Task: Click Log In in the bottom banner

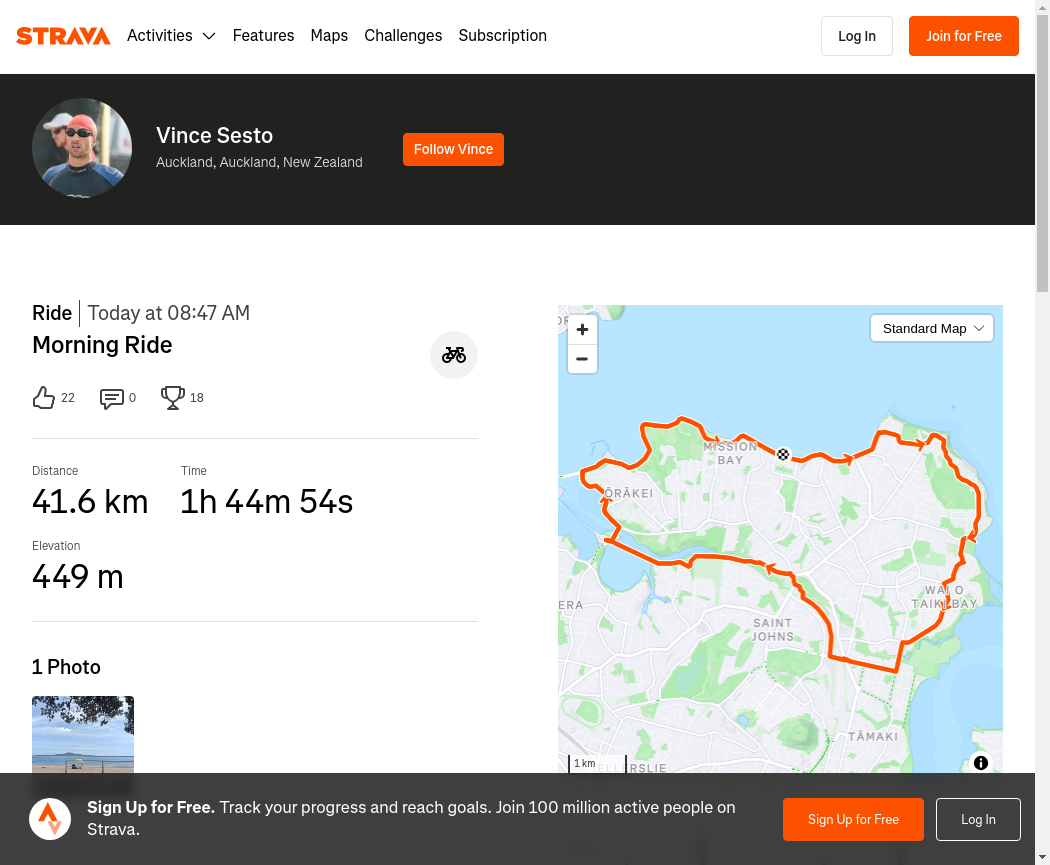Action: point(978,819)
